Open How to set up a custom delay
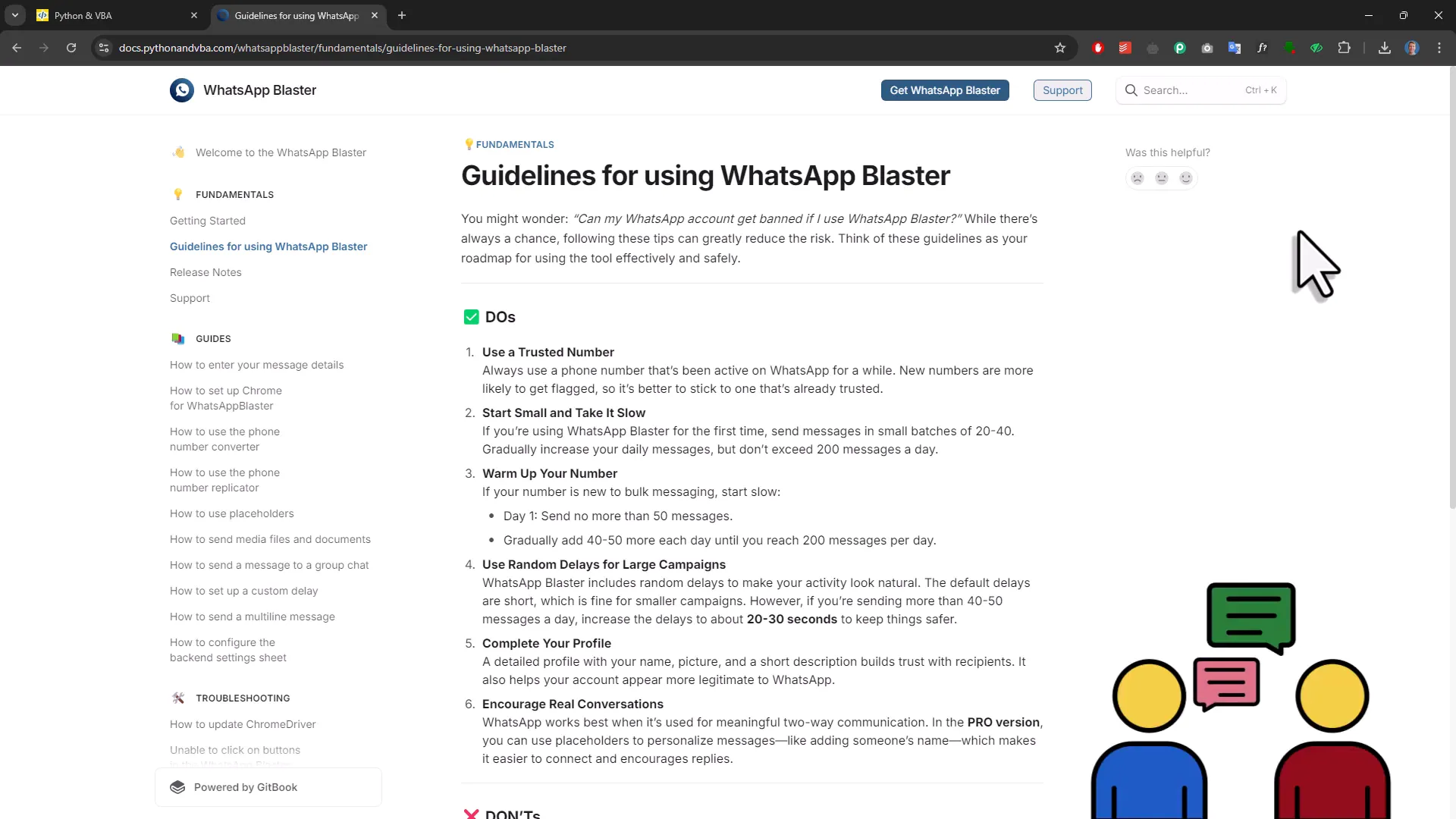This screenshot has height=819, width=1456. click(x=243, y=591)
